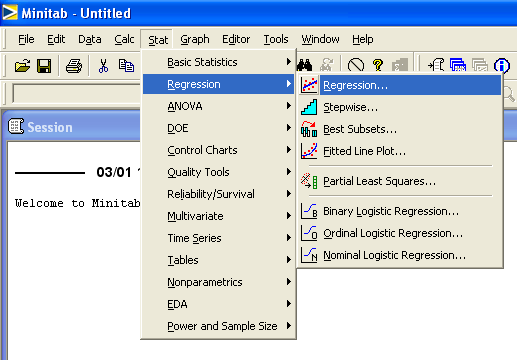This screenshot has height=360, width=517.
Task: Click the blue Info circle icon
Action: pos(502,65)
